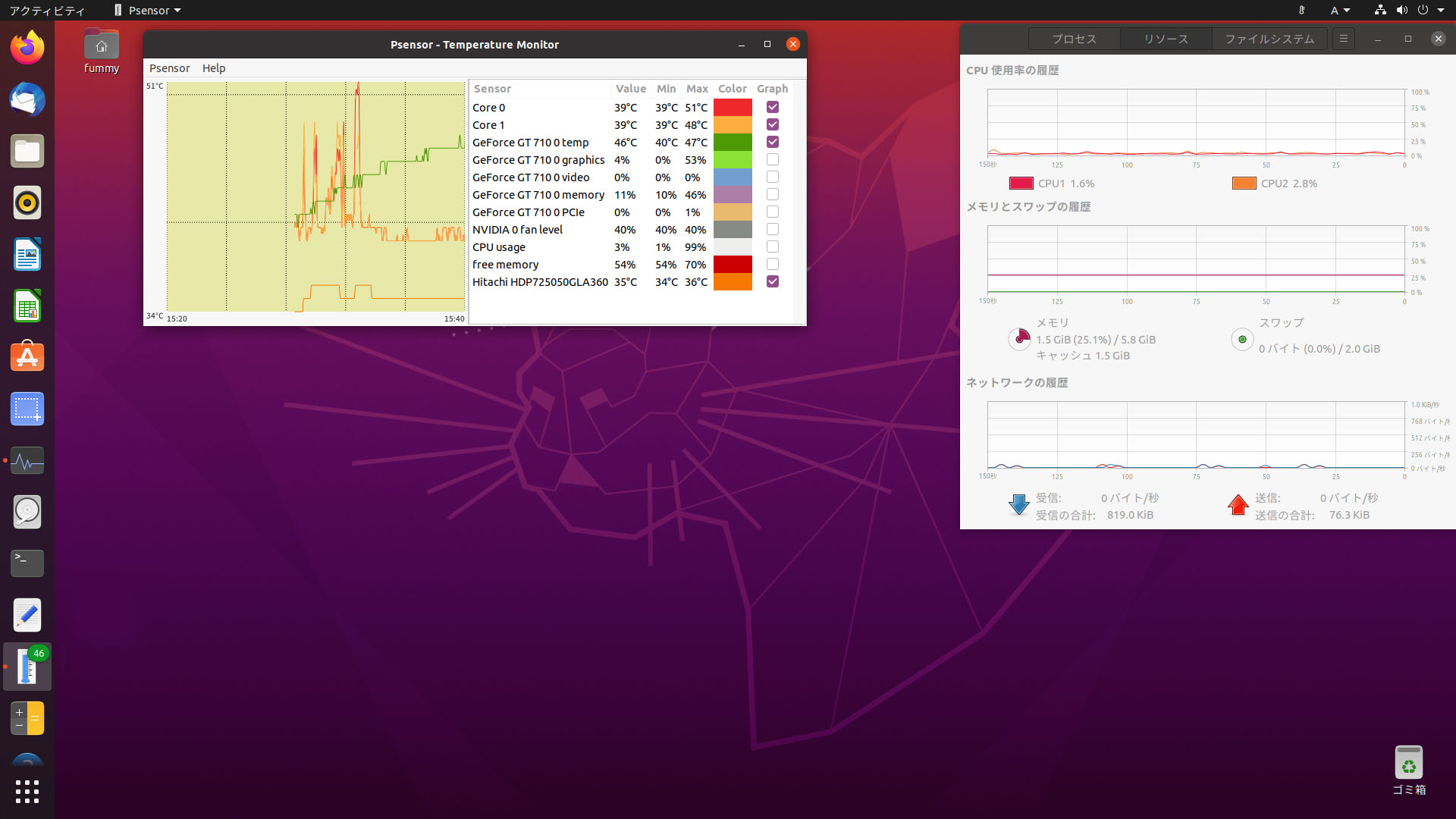Image resolution: width=1456 pixels, height=819 pixels.
Task: Switch to プロセス tab
Action: 1074,39
